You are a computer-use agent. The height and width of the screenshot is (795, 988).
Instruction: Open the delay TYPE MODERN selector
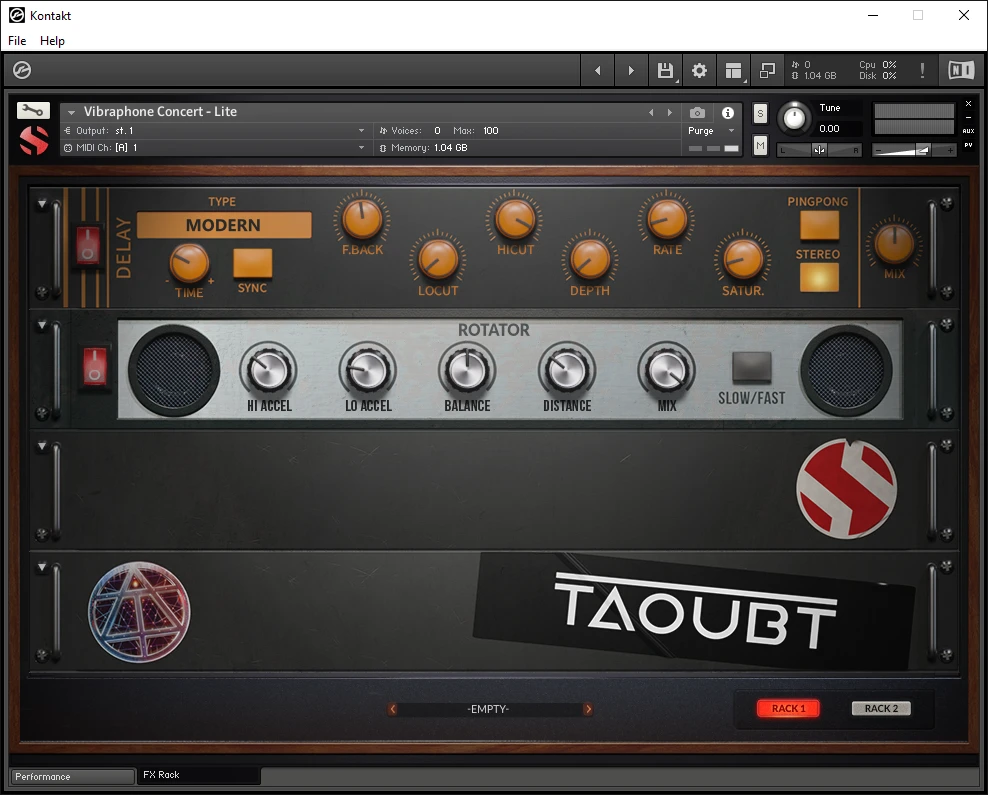[224, 225]
